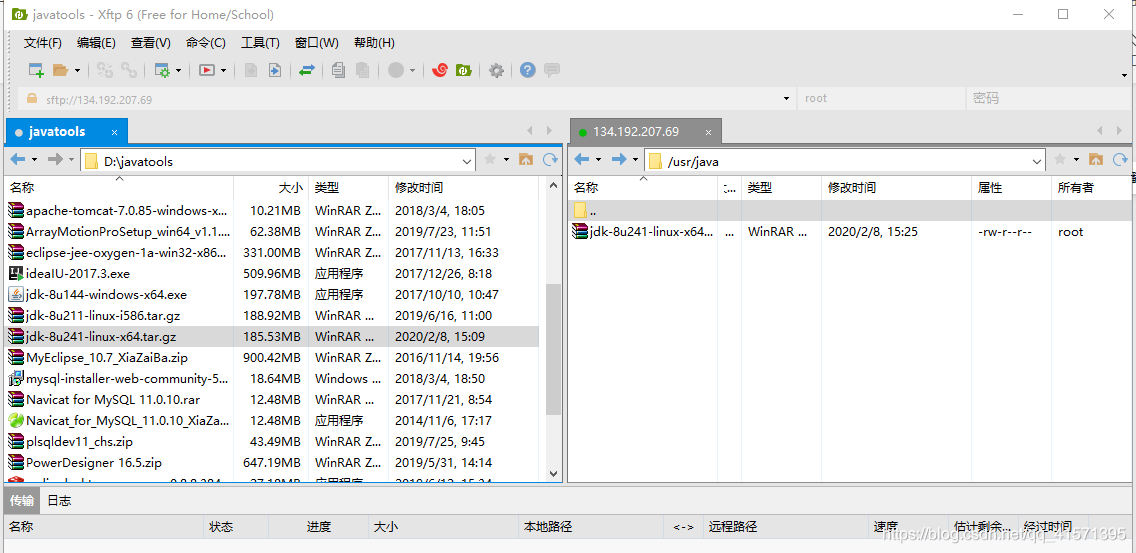1136x553 pixels.
Task: Select jdk-8u144-windows-x64.exe file
Action: pos(272,294)
